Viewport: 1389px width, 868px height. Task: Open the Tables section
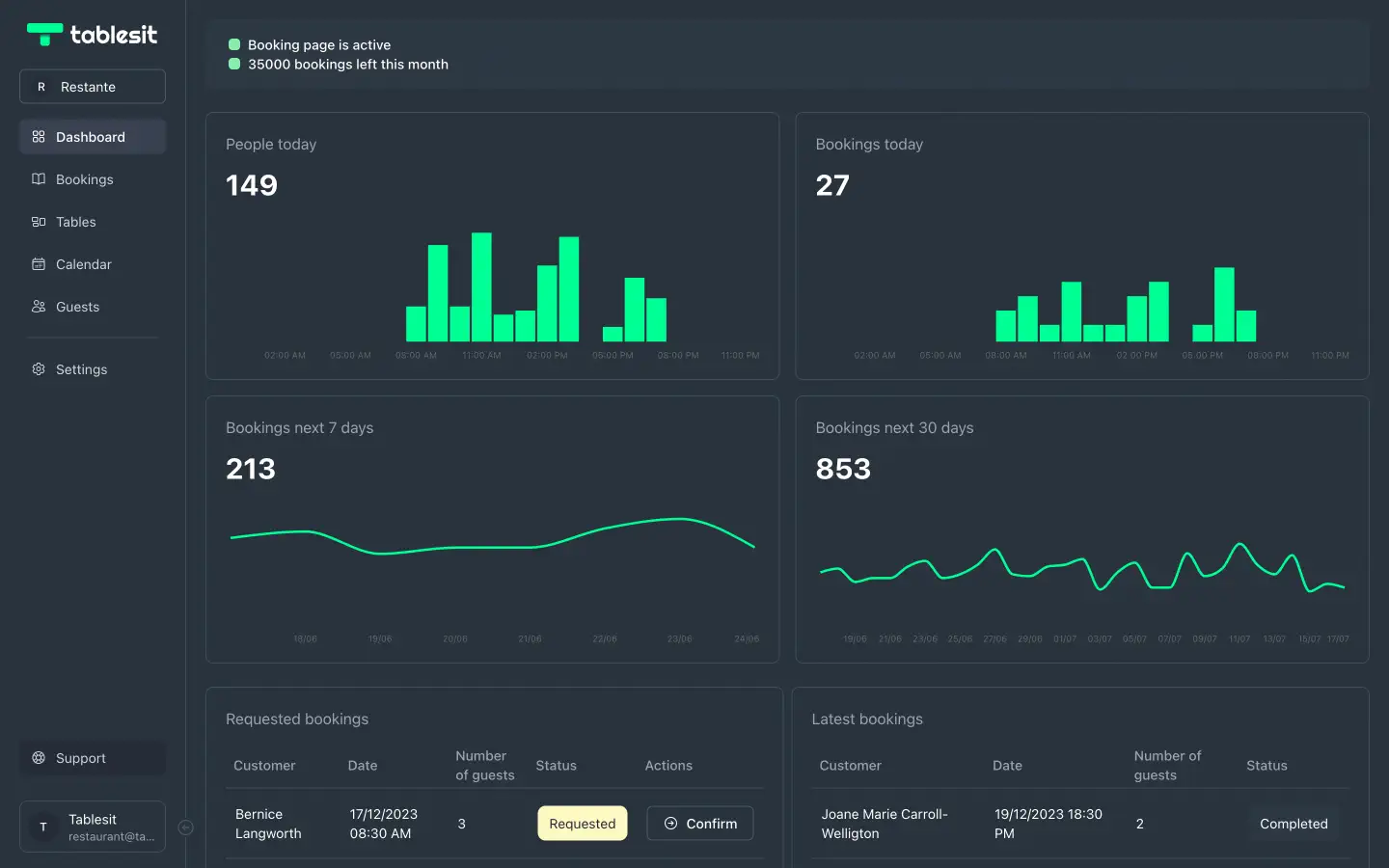point(93,222)
